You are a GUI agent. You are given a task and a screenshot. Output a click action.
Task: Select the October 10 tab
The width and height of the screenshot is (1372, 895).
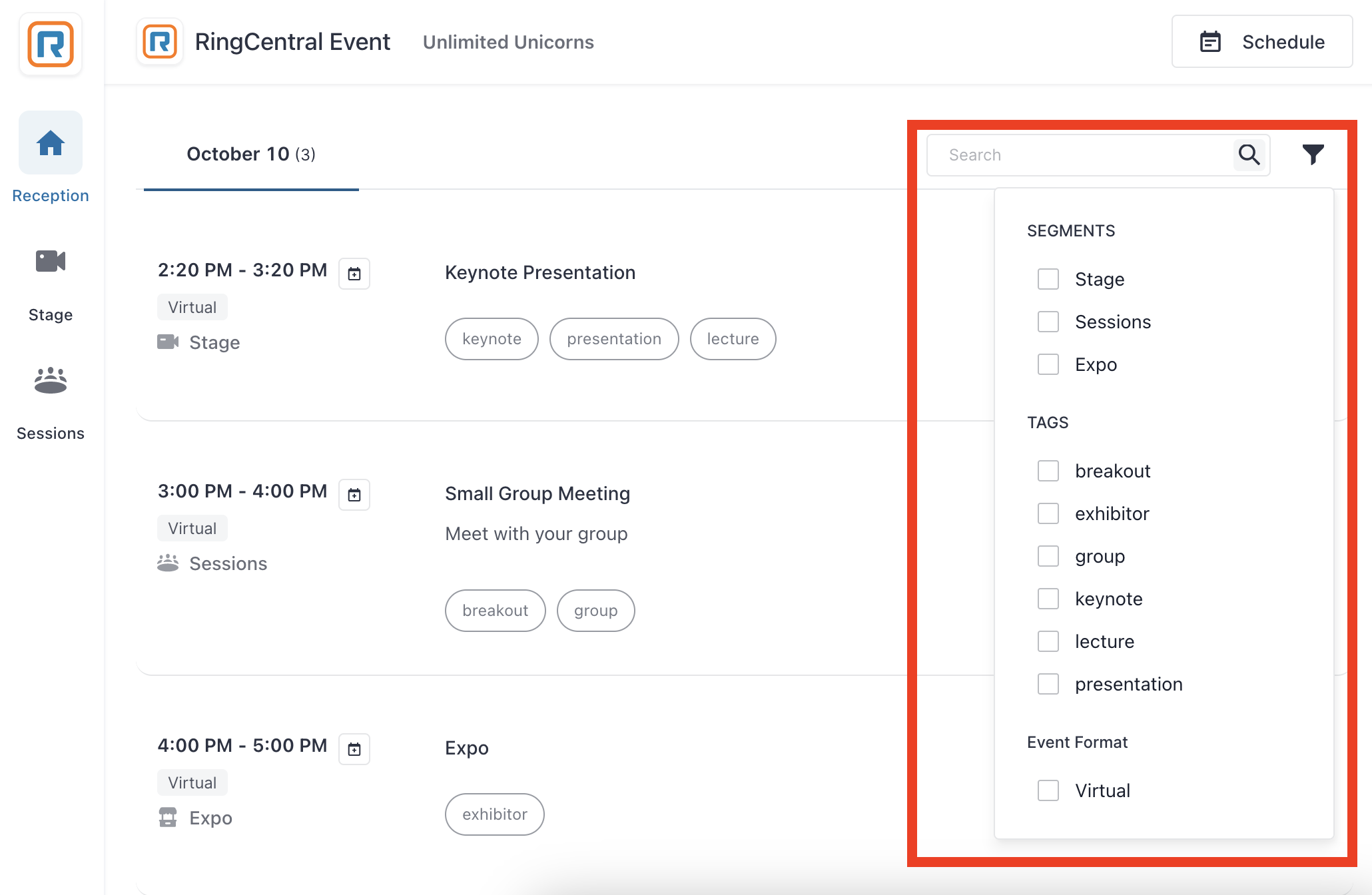point(251,154)
